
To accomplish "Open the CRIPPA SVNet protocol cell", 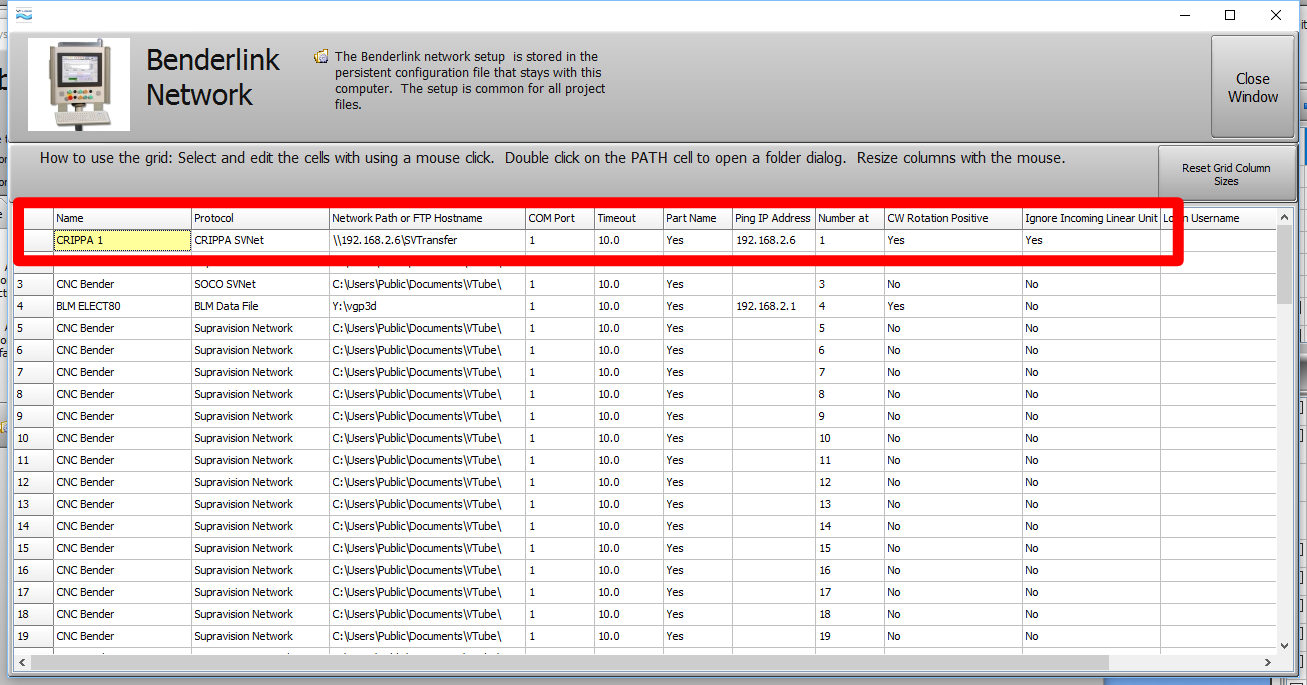I will point(260,240).
